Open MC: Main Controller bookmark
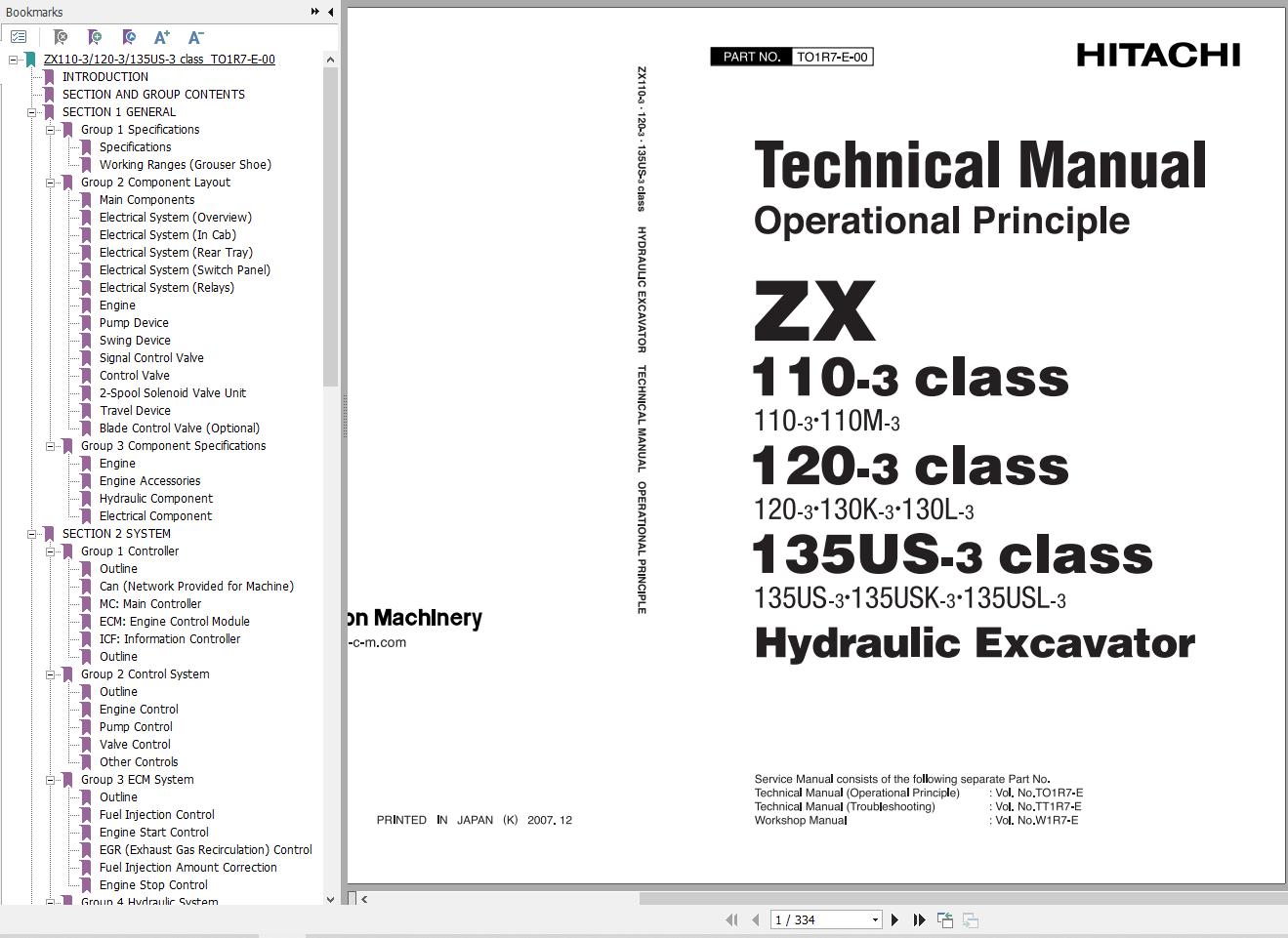Image resolution: width=1288 pixels, height=938 pixels. click(150, 604)
